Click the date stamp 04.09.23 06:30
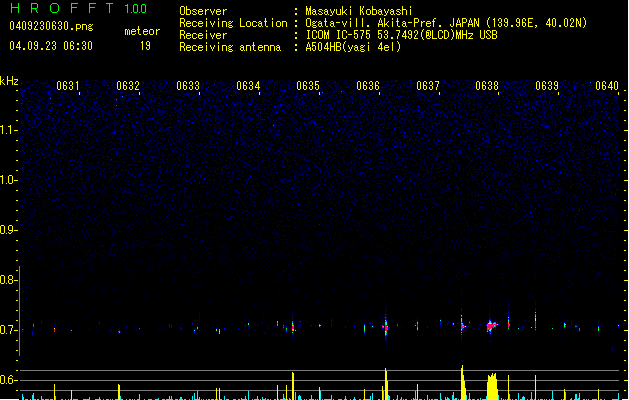Viewport: 629px width, 400px height. click(x=51, y=46)
